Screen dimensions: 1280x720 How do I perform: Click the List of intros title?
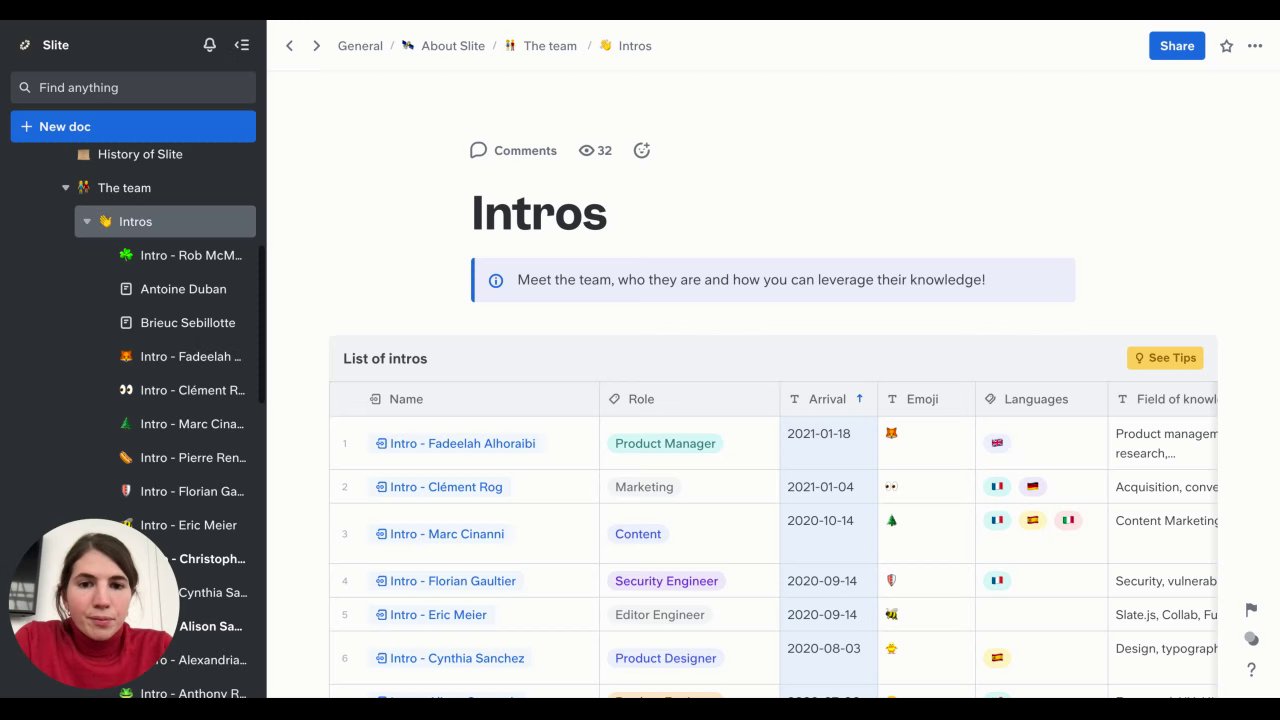click(x=385, y=359)
